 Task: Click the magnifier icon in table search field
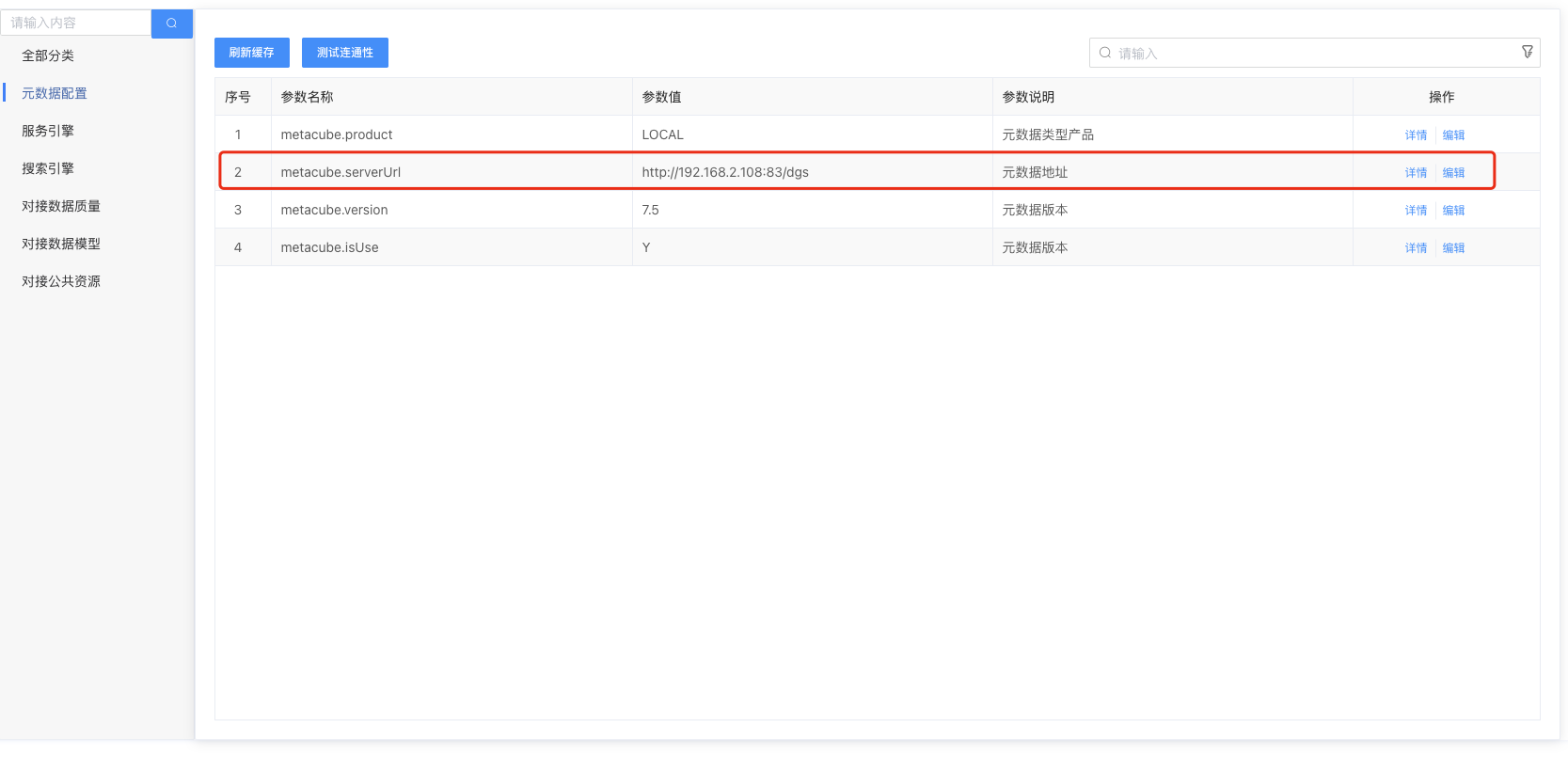(x=1105, y=53)
